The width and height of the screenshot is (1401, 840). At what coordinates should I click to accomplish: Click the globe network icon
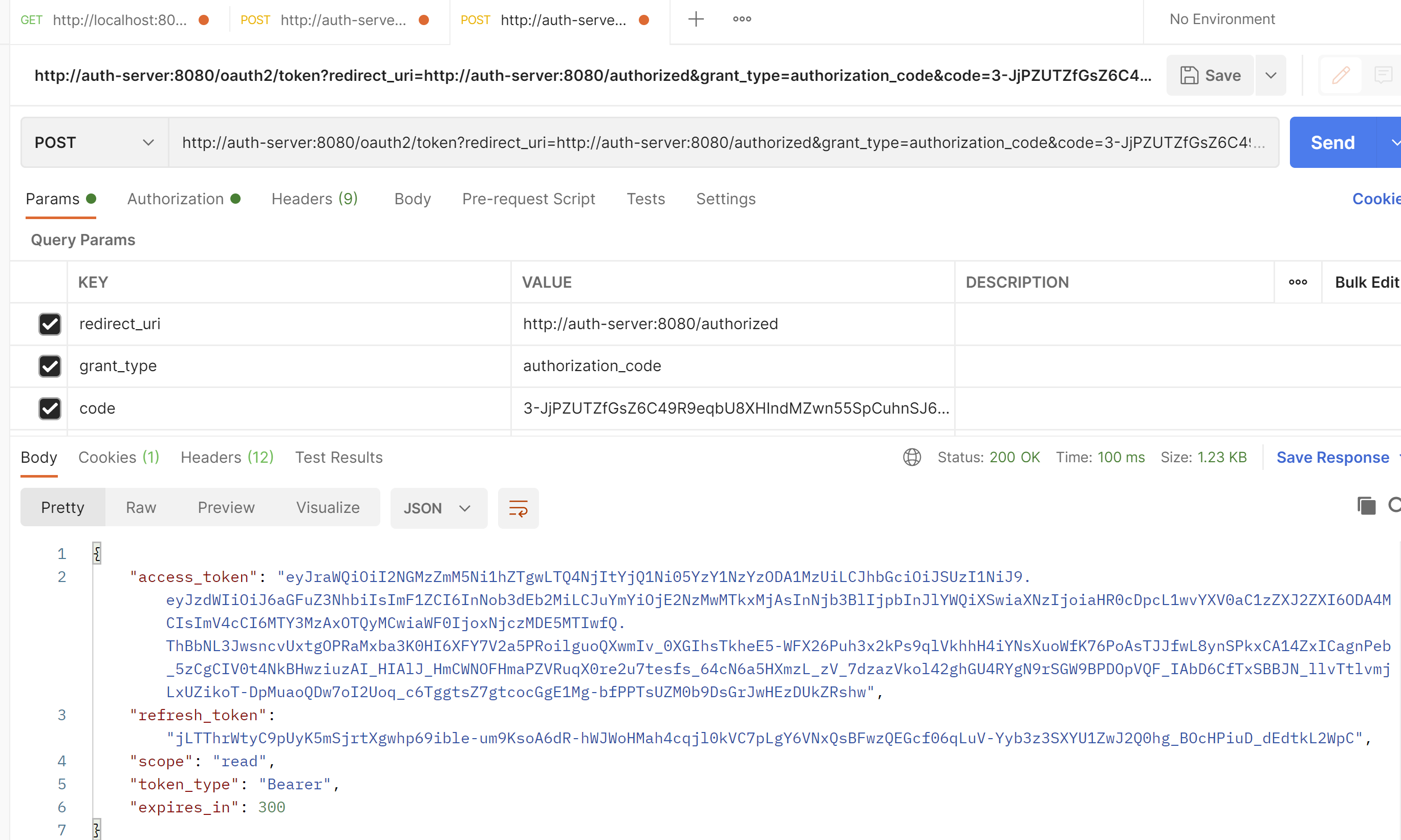tap(912, 457)
